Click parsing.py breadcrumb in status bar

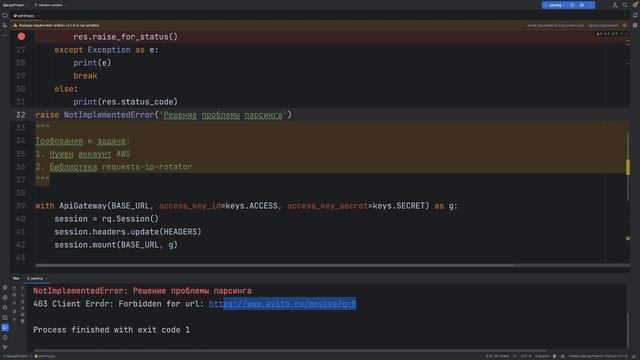tap(45, 356)
